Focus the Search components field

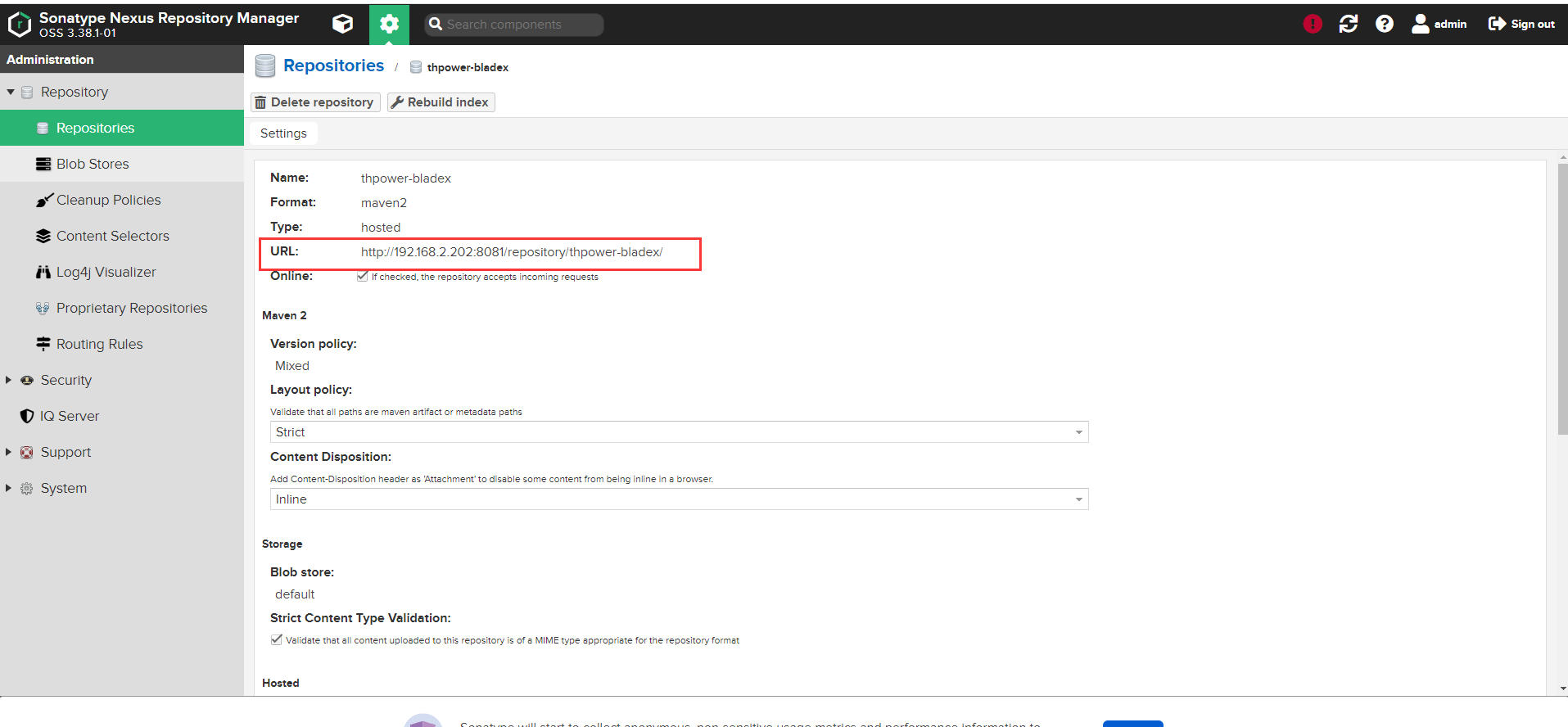click(x=514, y=25)
